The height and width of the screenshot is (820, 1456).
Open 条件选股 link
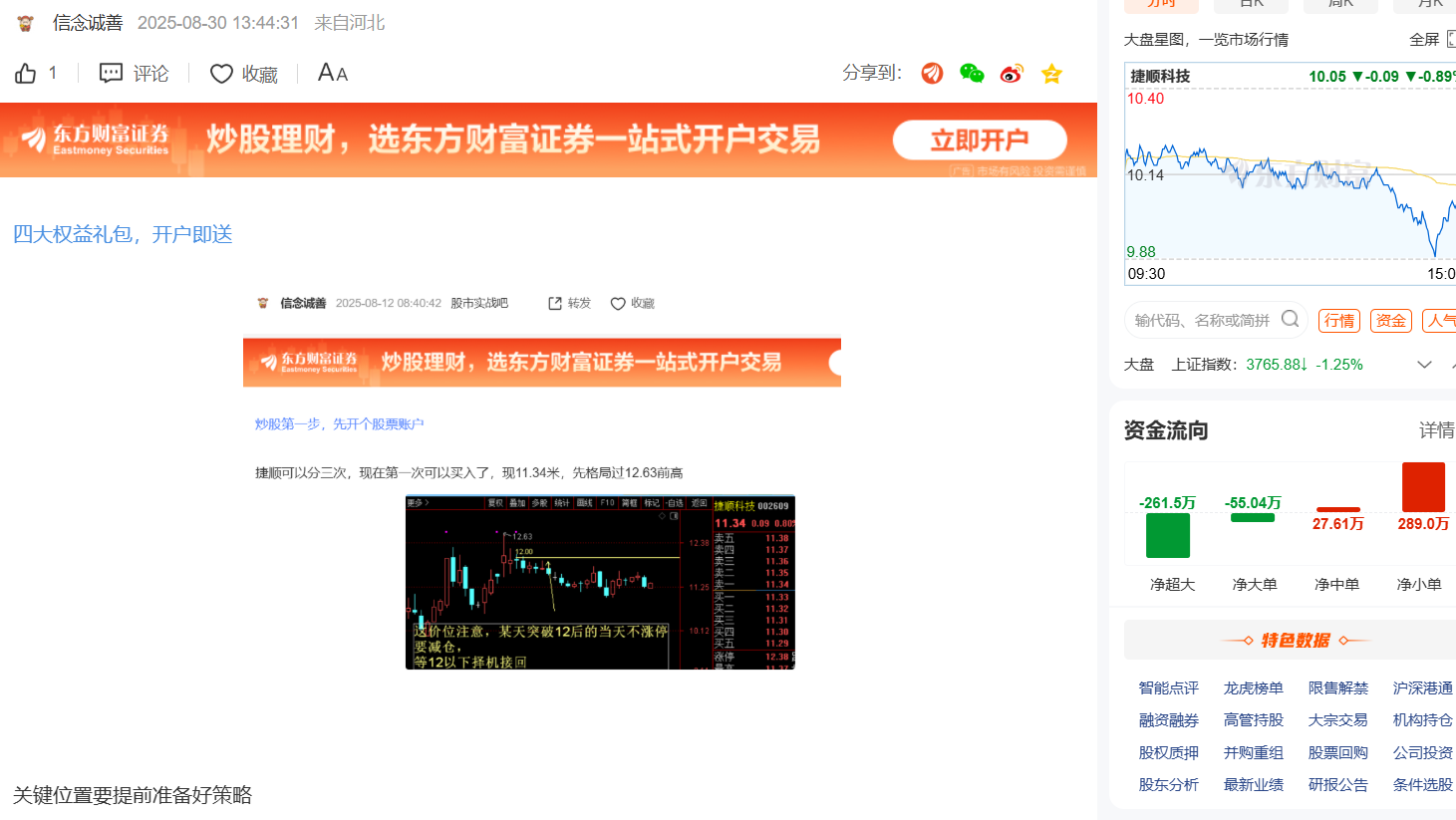coord(1423,785)
